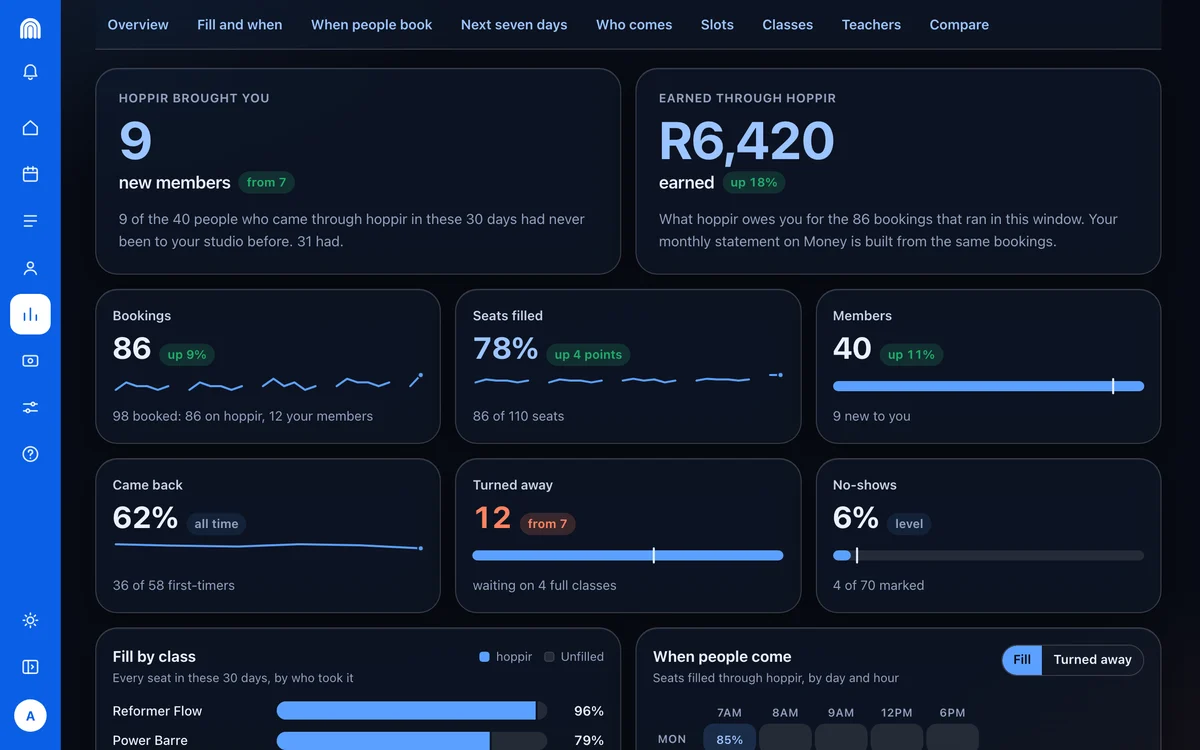Click the No-shows progress bar
The height and width of the screenshot is (750, 1200).
(x=988, y=555)
